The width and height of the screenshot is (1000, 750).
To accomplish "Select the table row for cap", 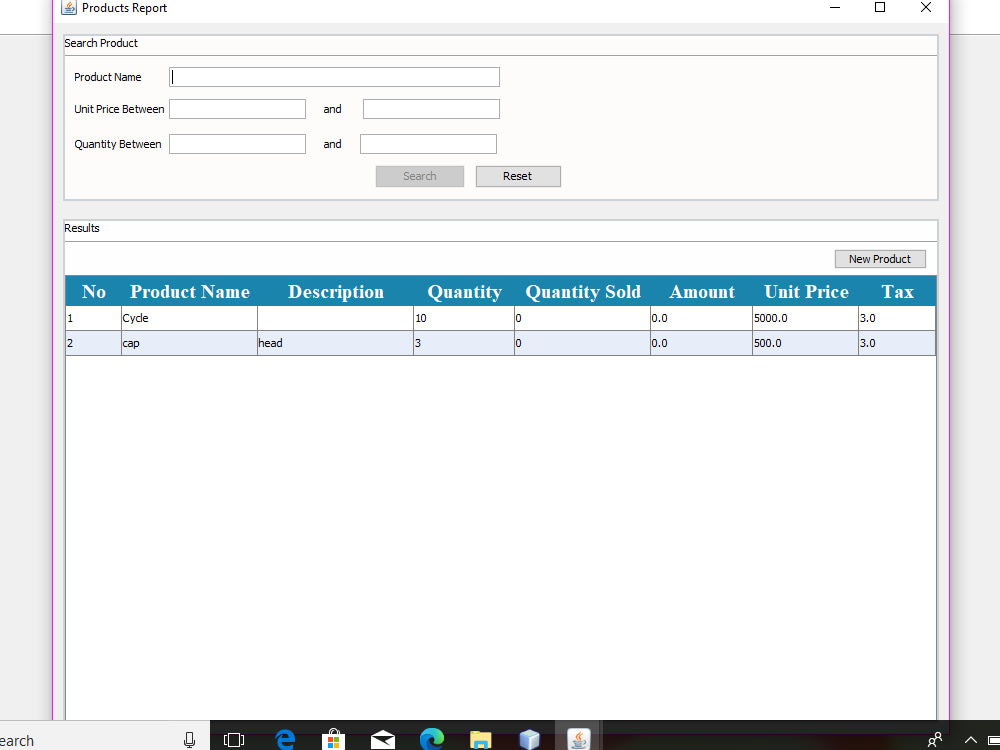I will coord(300,342).
